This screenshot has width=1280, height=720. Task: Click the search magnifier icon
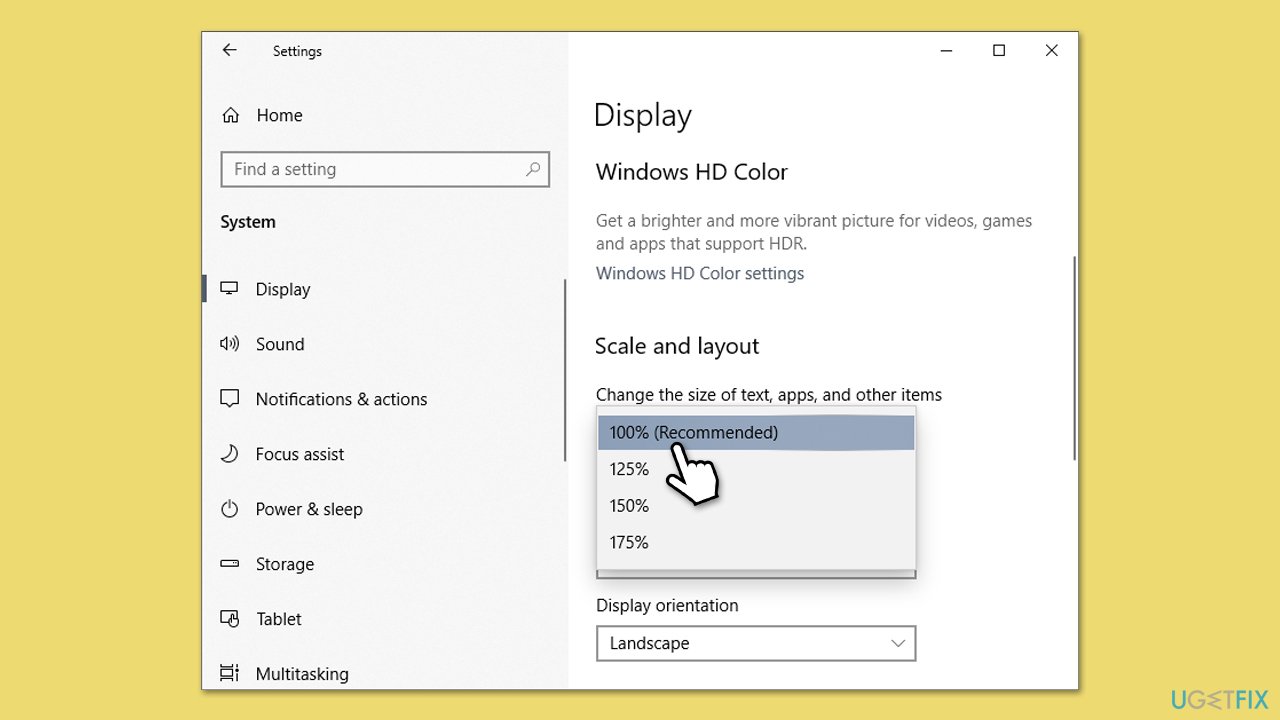533,169
